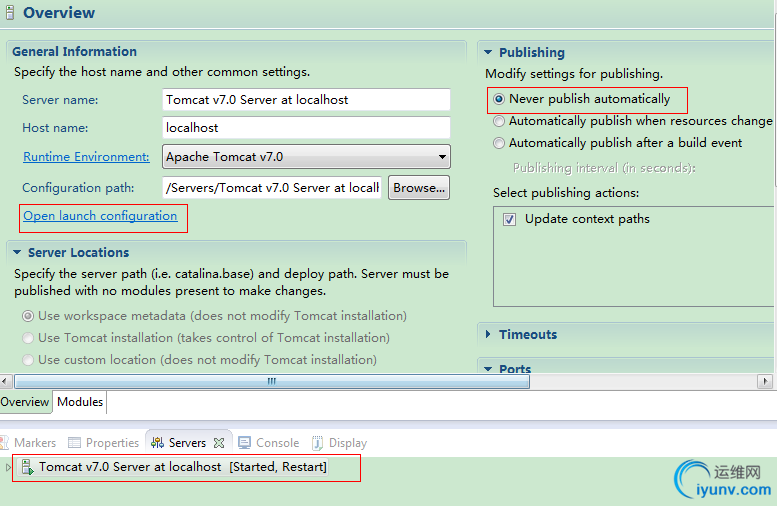Click the Host name input field

[306, 128]
